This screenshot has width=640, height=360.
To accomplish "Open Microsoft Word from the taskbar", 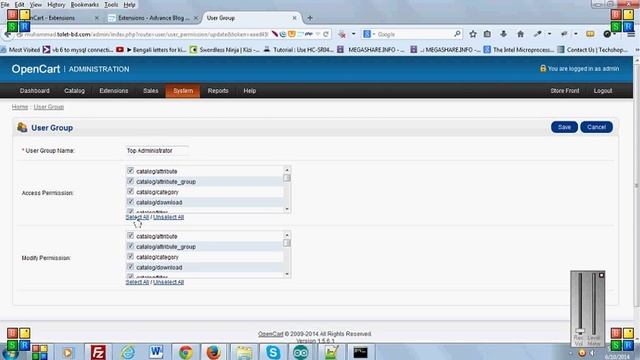I will (x=156, y=352).
